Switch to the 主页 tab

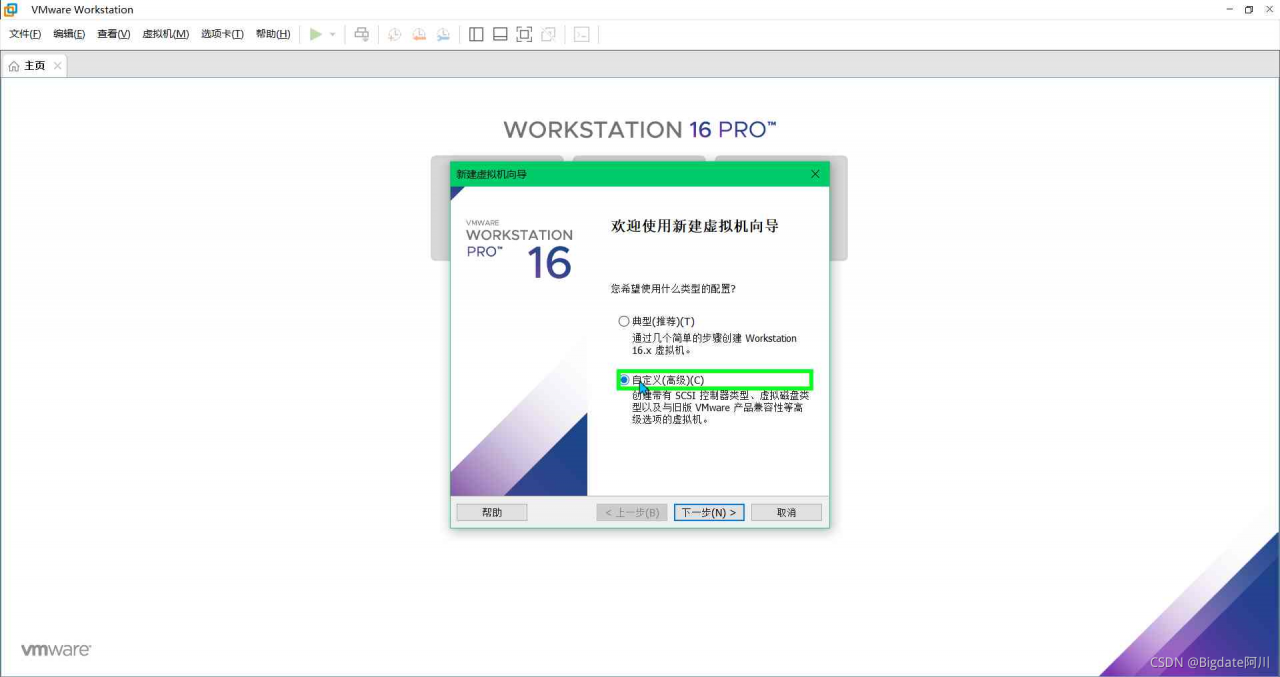coord(35,66)
